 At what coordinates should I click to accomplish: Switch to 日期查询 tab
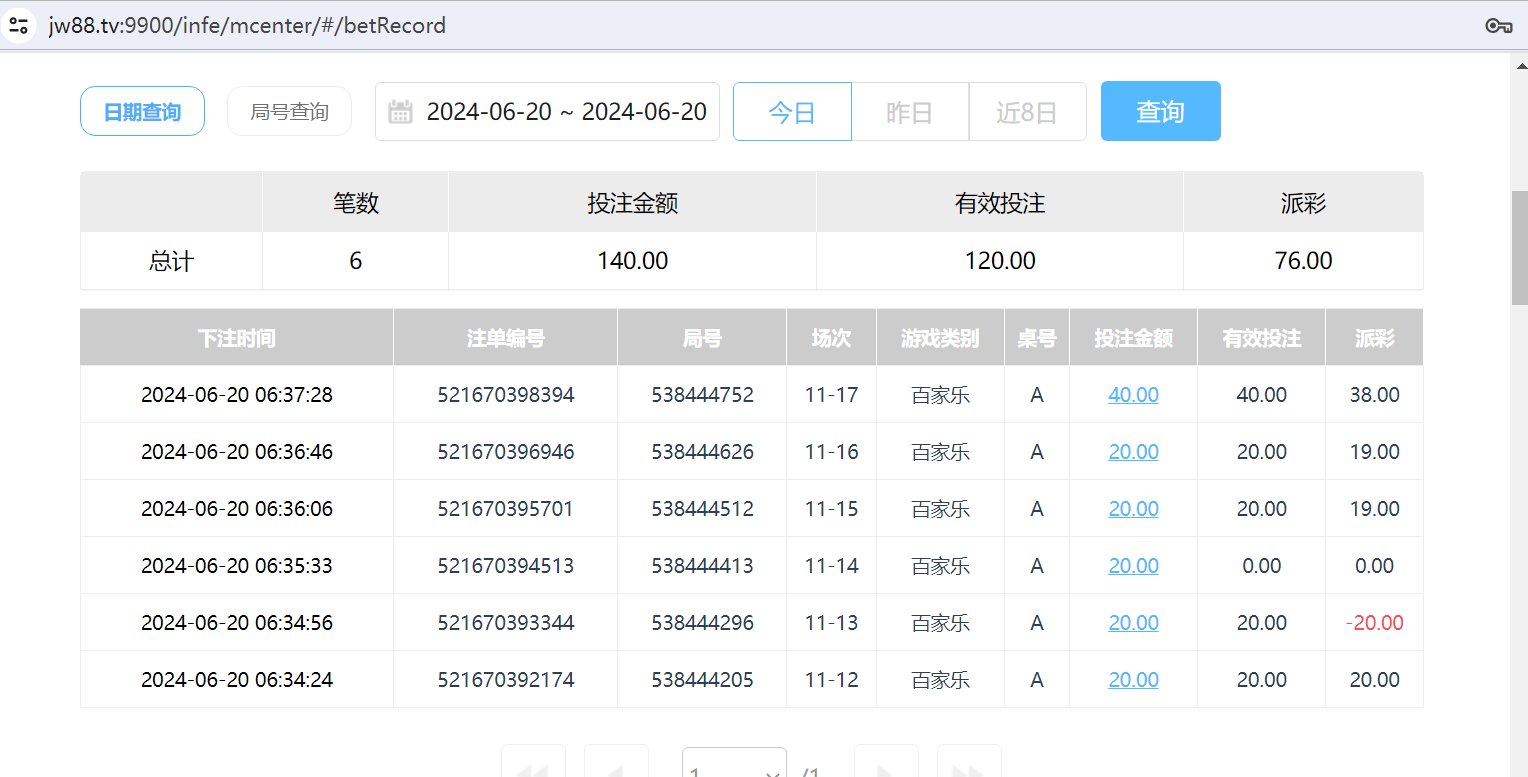[142, 111]
